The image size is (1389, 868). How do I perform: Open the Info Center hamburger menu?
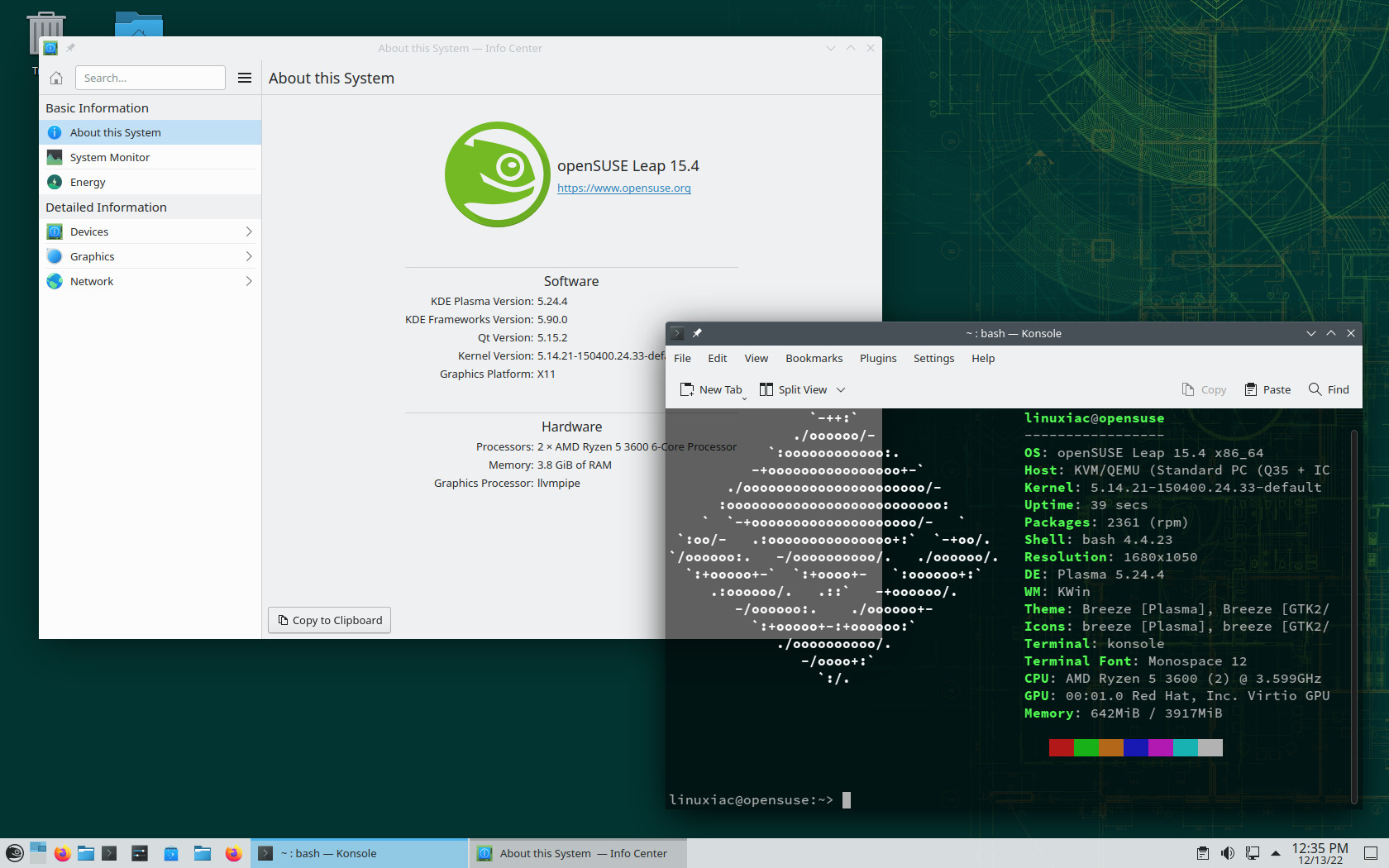tap(245, 78)
